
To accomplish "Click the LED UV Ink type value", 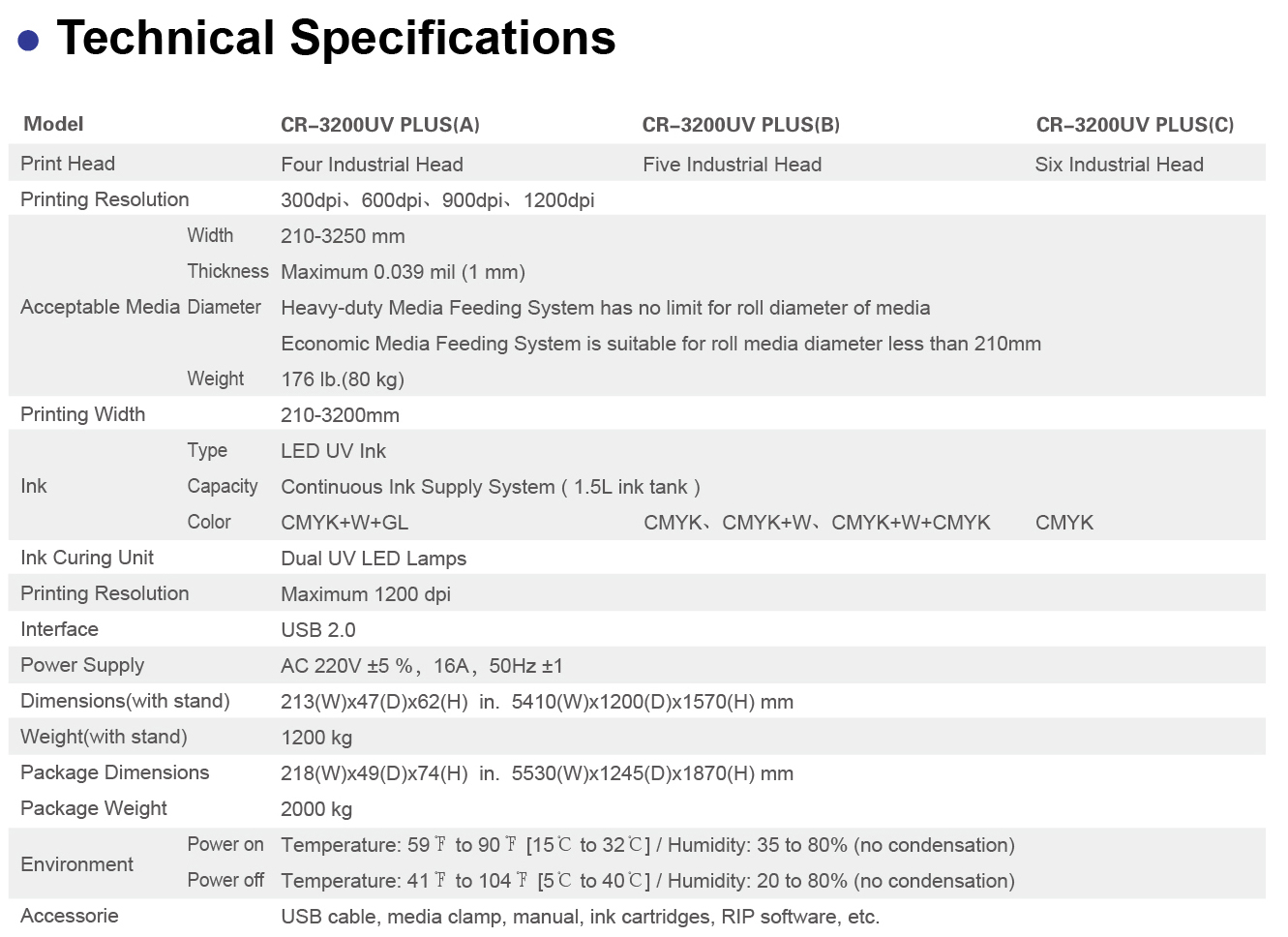I will pos(333,451).
